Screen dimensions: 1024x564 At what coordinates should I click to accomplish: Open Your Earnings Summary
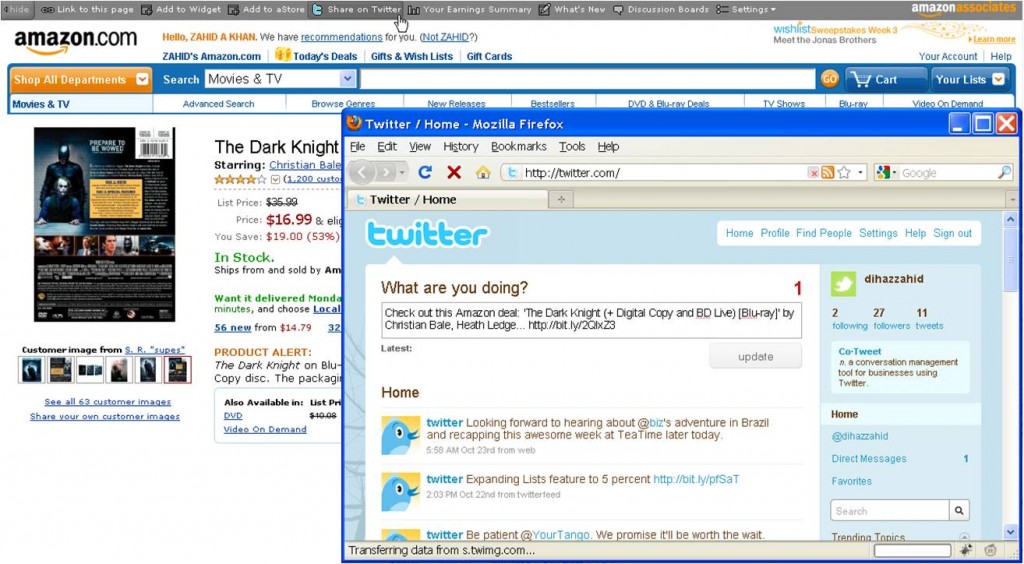coord(469,10)
